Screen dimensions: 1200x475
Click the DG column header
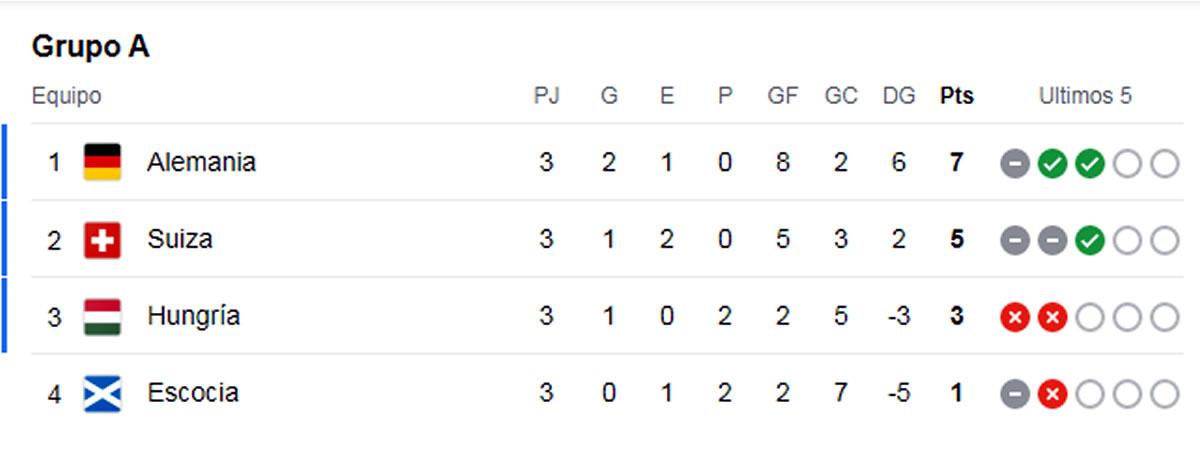[x=899, y=97]
